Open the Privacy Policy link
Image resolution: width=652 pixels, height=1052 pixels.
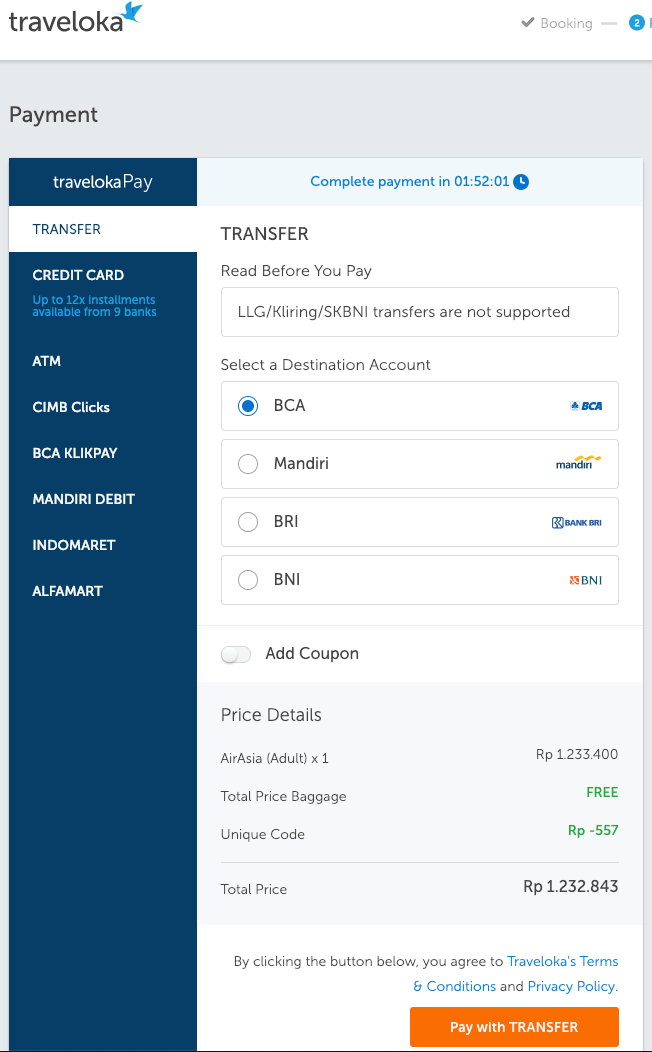570,986
